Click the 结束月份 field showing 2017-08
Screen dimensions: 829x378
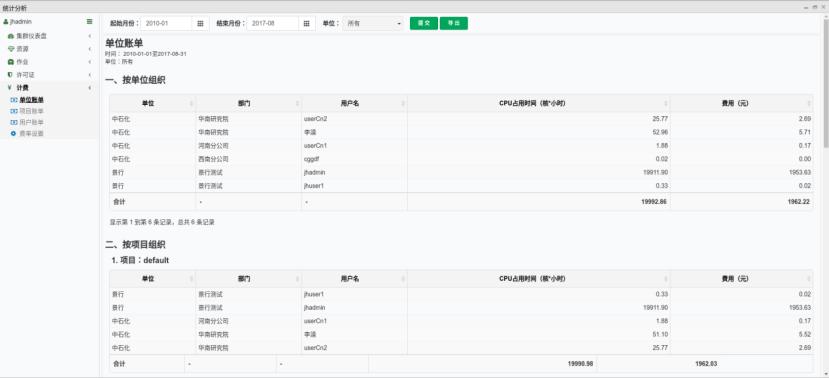273,23
